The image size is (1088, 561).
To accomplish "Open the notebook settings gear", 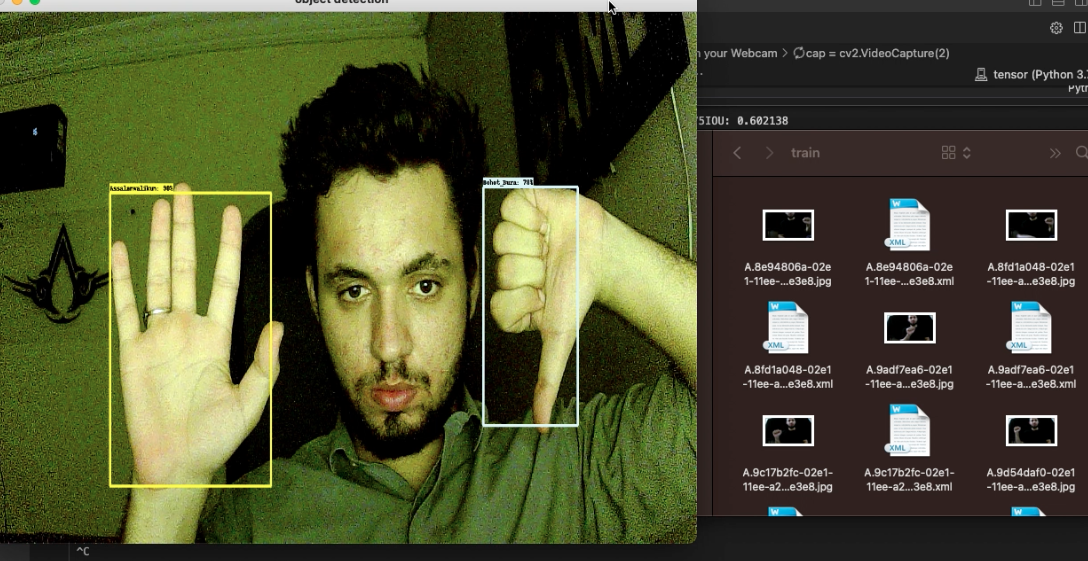I will point(1056,28).
